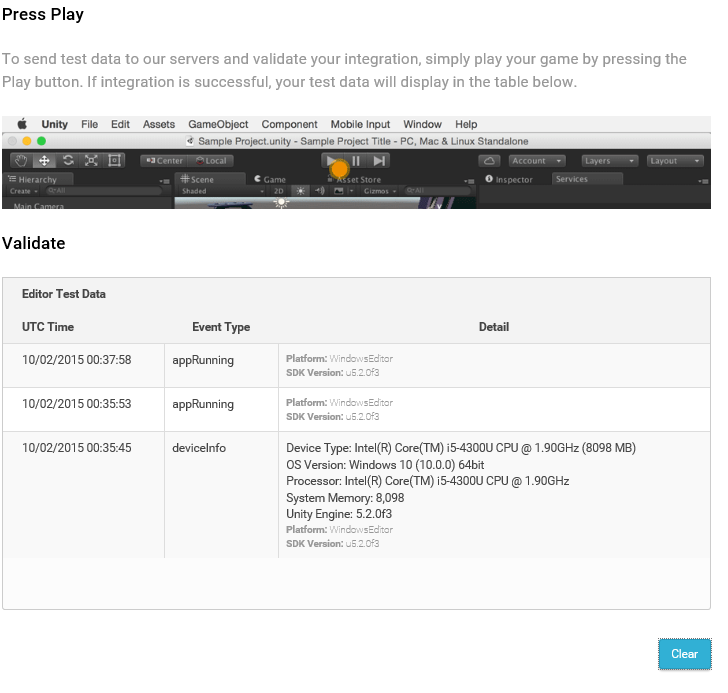
Task: Click the Hierarchy search field
Action: point(103,191)
